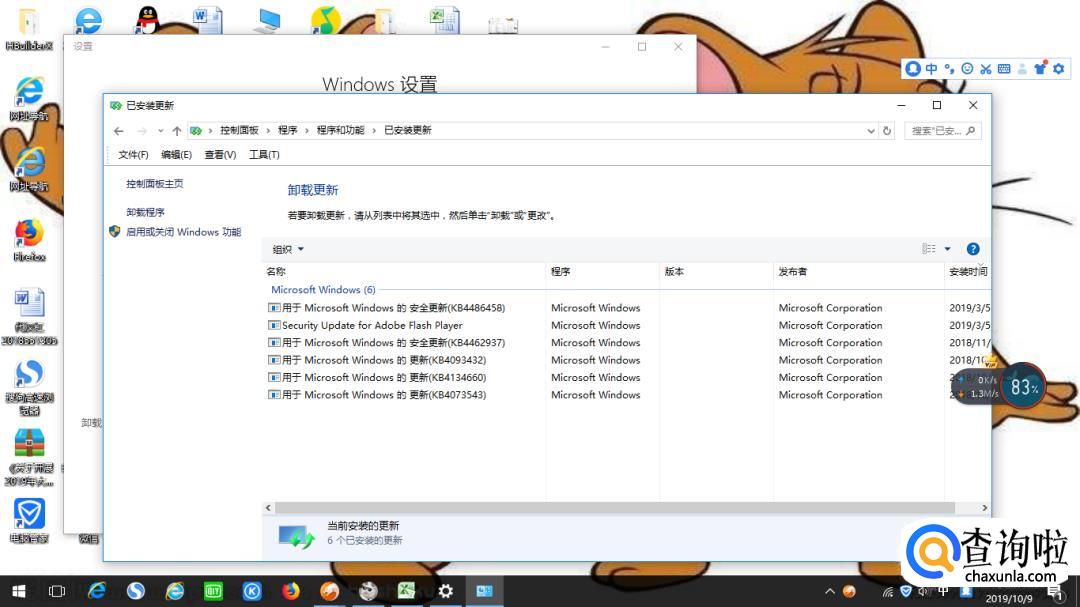Open 启用或关闭 Windows 功能 link
The image size is (1080, 607).
pyautogui.click(x=183, y=232)
